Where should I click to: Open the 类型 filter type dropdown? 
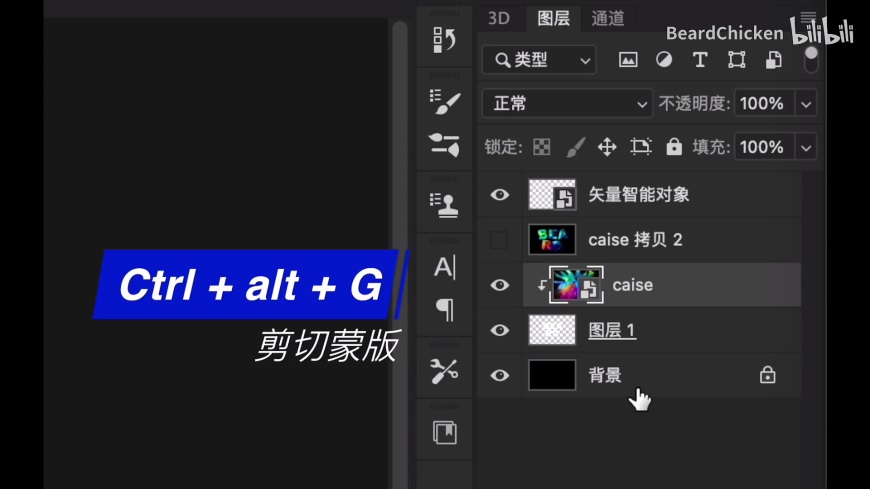(x=539, y=59)
